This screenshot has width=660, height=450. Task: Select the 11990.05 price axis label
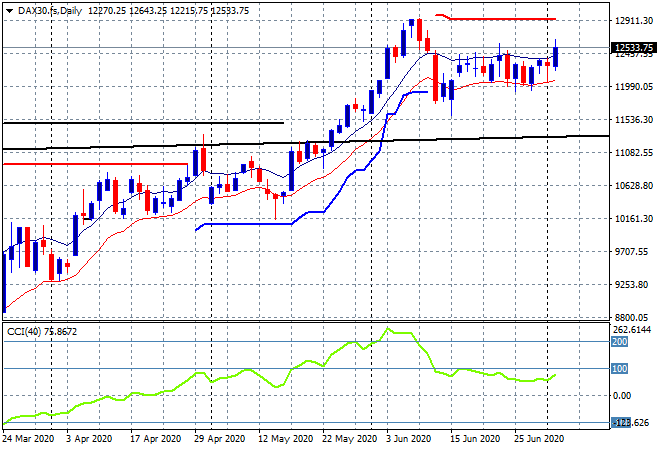click(634, 86)
